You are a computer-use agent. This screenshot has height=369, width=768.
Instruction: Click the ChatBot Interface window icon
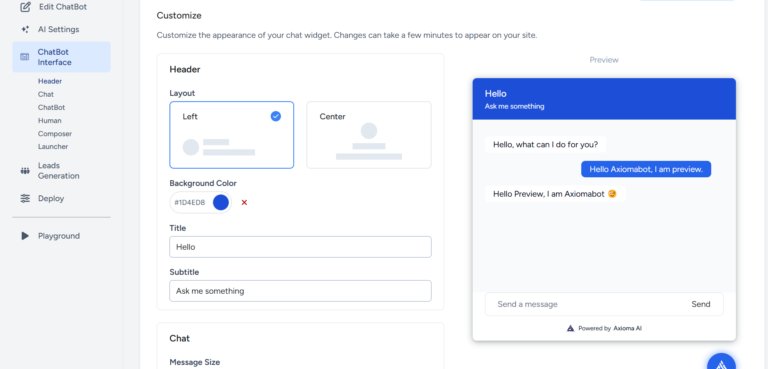coord(24,57)
